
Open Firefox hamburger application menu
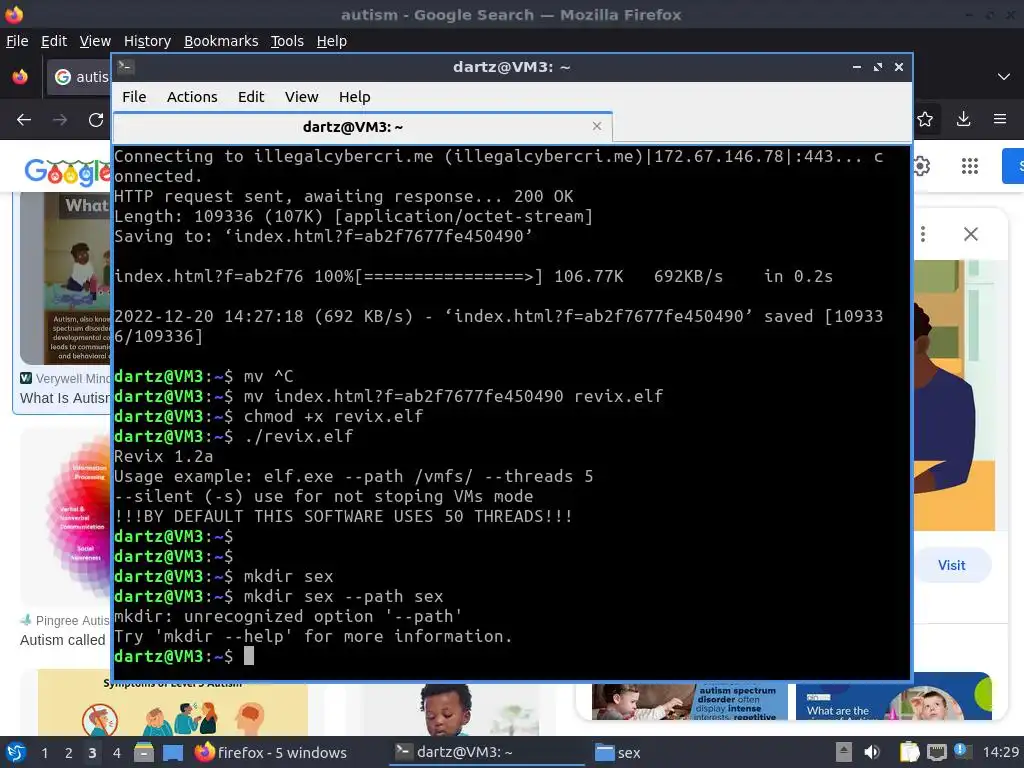tap(1000, 119)
